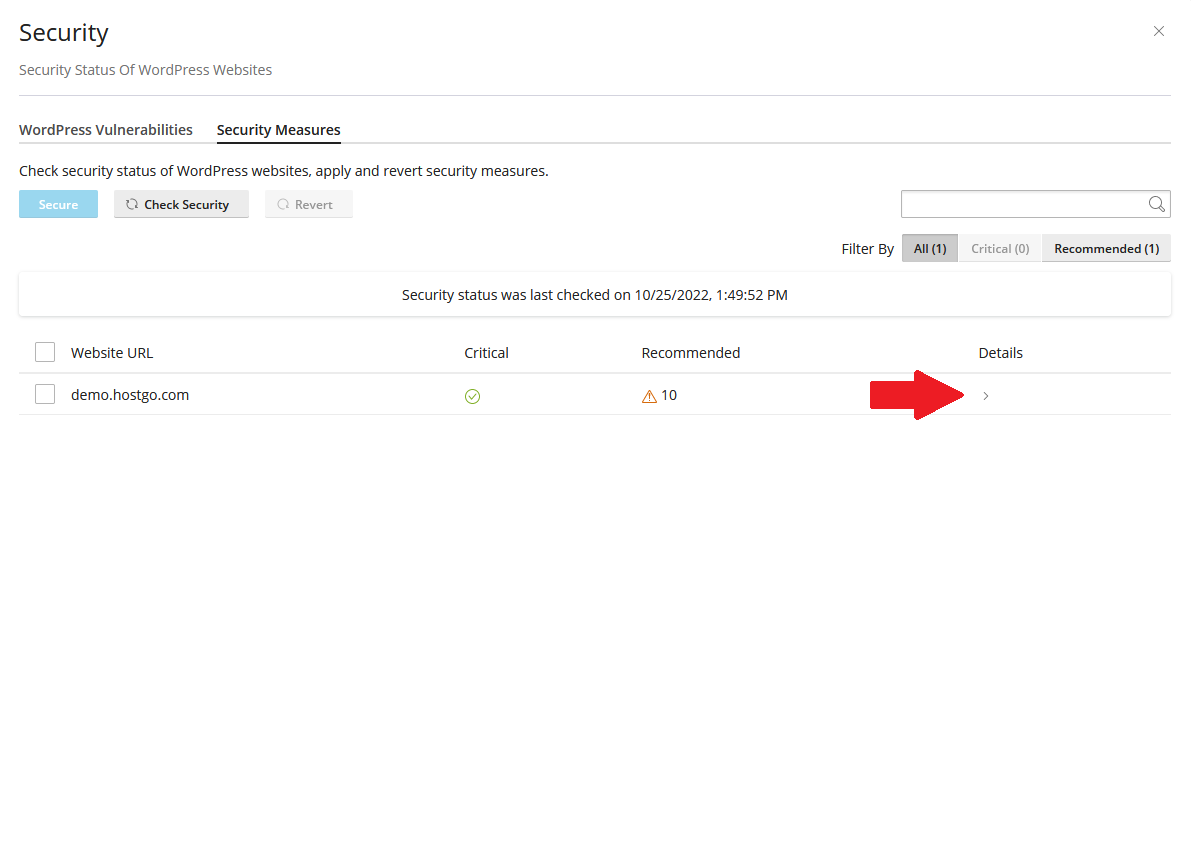Click the Website URL column header
The width and height of the screenshot is (1191, 848).
click(112, 353)
